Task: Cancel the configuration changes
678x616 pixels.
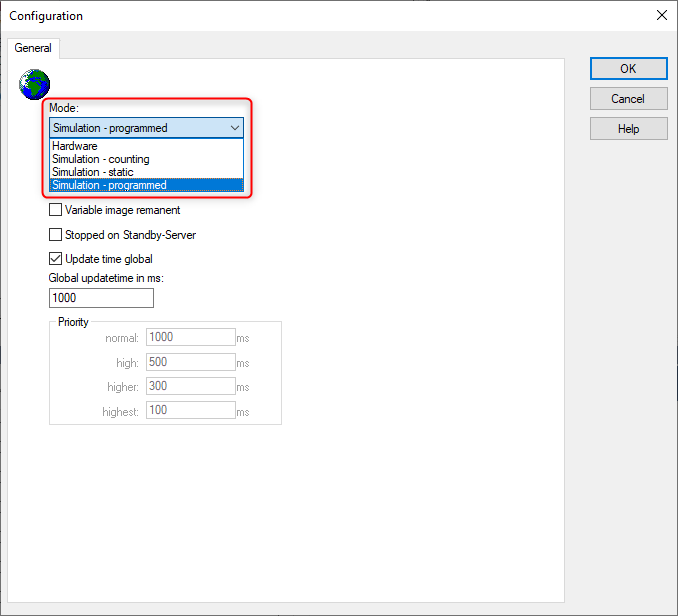Action: 629,99
